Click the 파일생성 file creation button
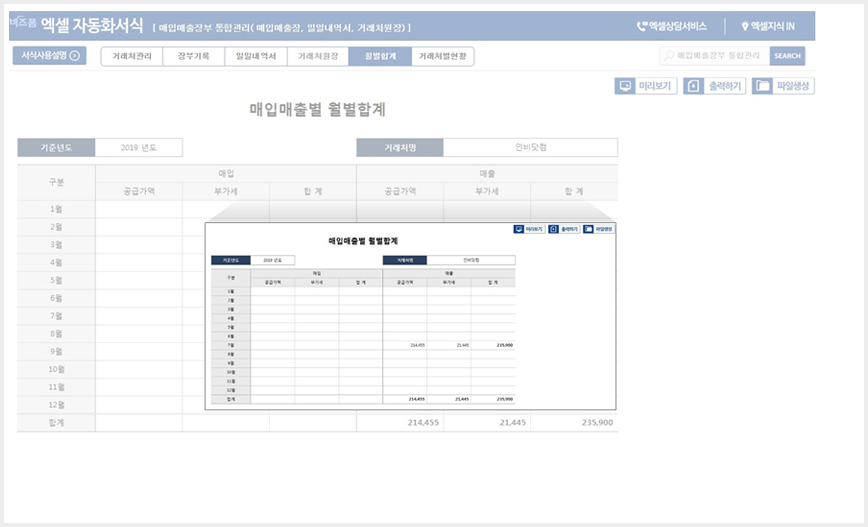Screen dimensions: 868x527 tap(783, 86)
